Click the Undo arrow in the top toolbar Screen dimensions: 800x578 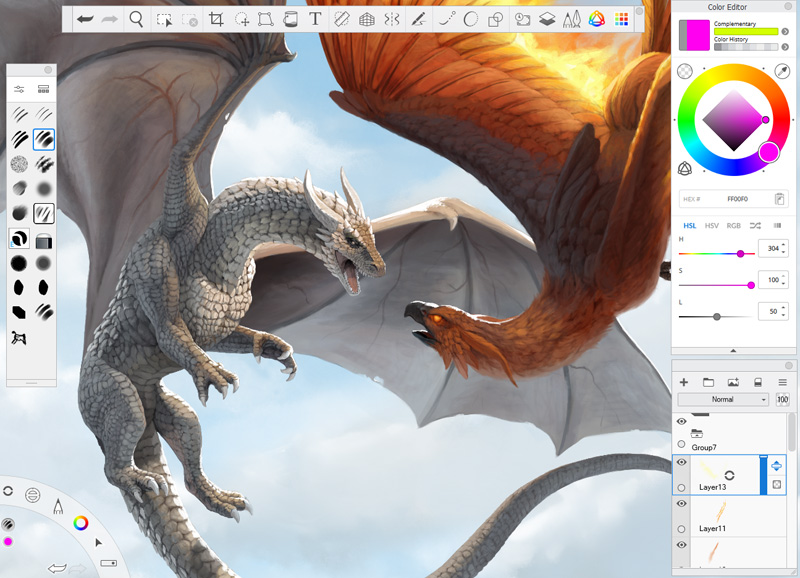[x=85, y=20]
